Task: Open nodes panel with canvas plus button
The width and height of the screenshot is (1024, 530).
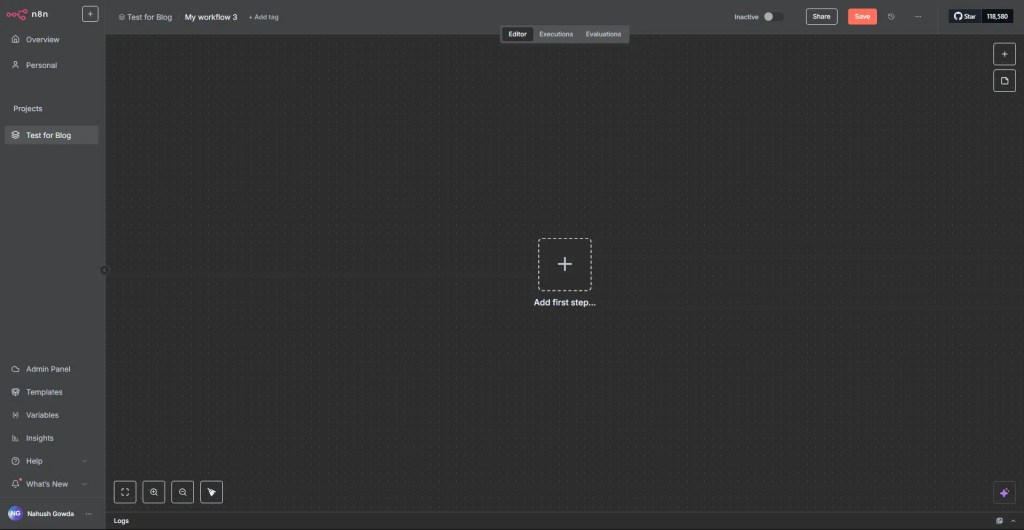Action: click(1004, 54)
